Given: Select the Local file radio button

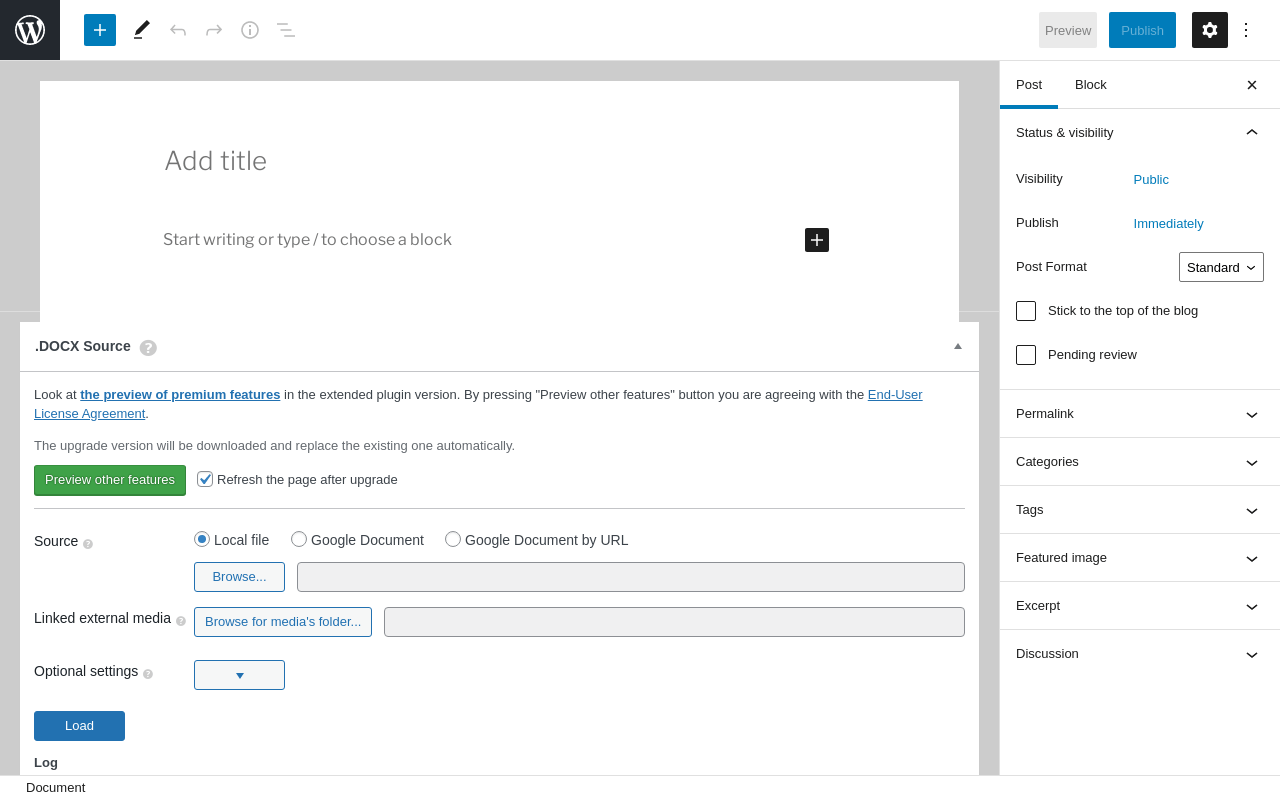Looking at the screenshot, I should coord(202,539).
